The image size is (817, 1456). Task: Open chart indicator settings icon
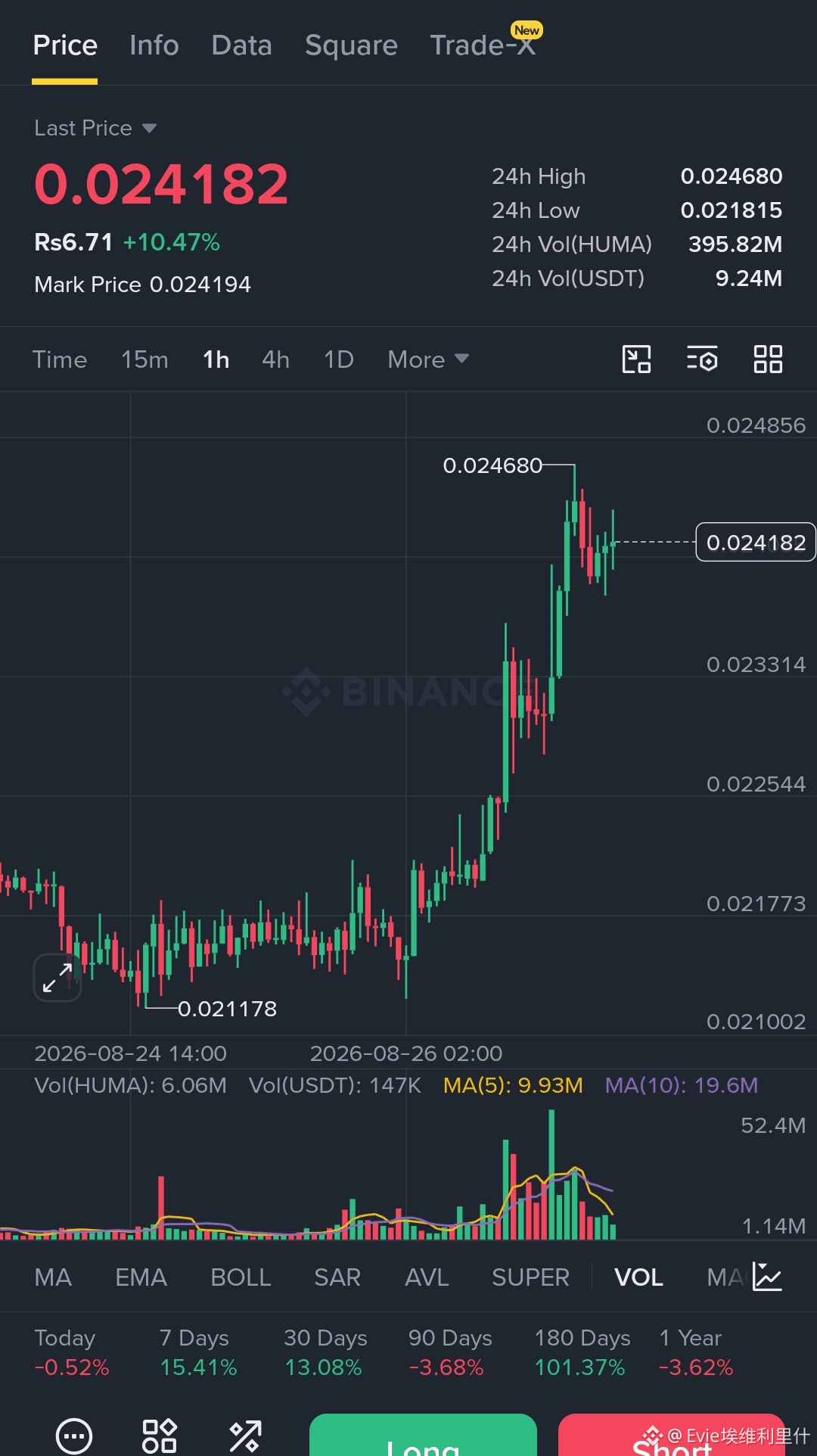tap(702, 359)
